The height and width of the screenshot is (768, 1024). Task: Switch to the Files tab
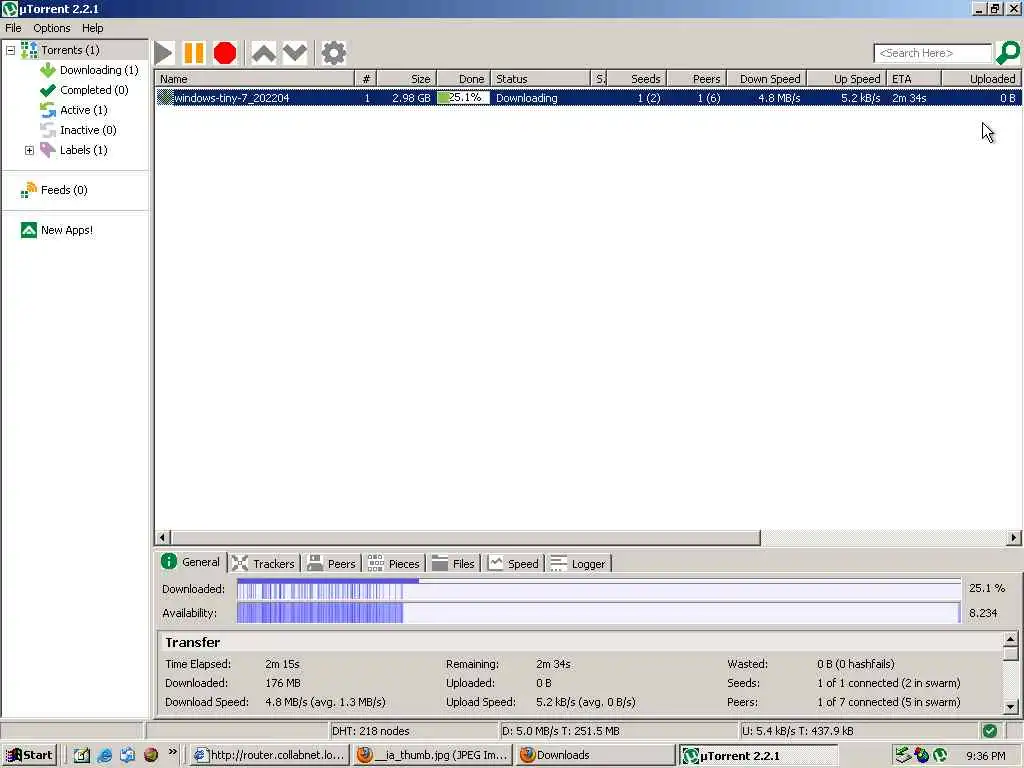pos(454,564)
